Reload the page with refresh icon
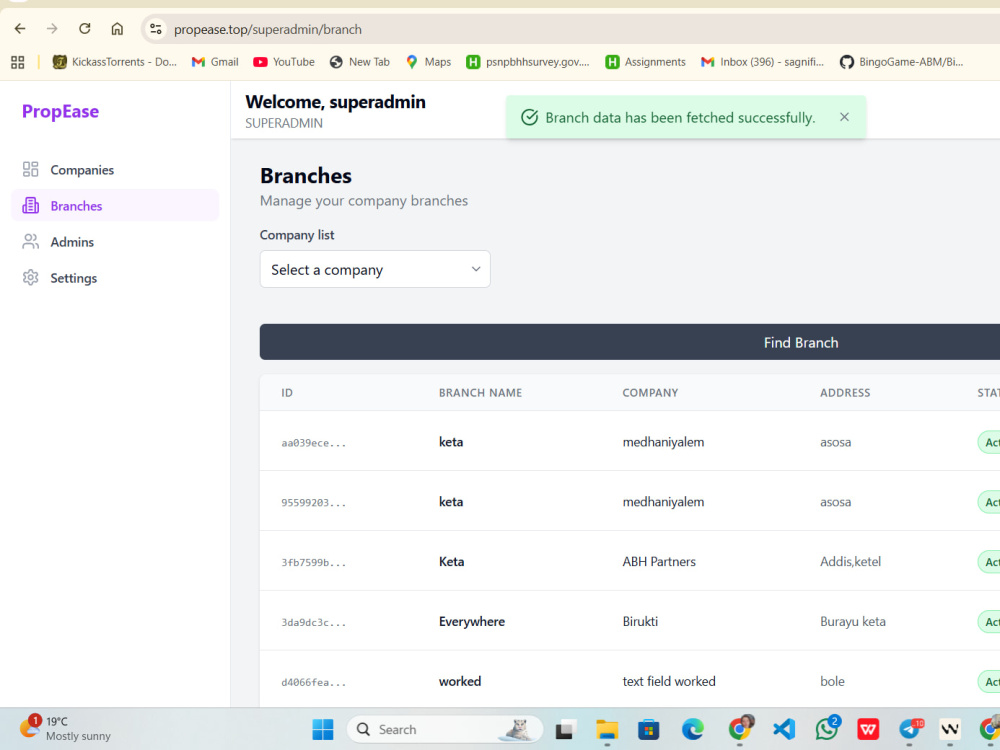Viewport: 1000px width, 750px height. pos(84,29)
